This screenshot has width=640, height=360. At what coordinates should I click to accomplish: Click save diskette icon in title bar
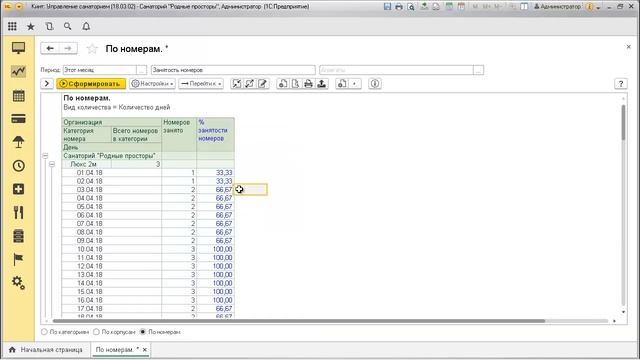click(x=387, y=7)
